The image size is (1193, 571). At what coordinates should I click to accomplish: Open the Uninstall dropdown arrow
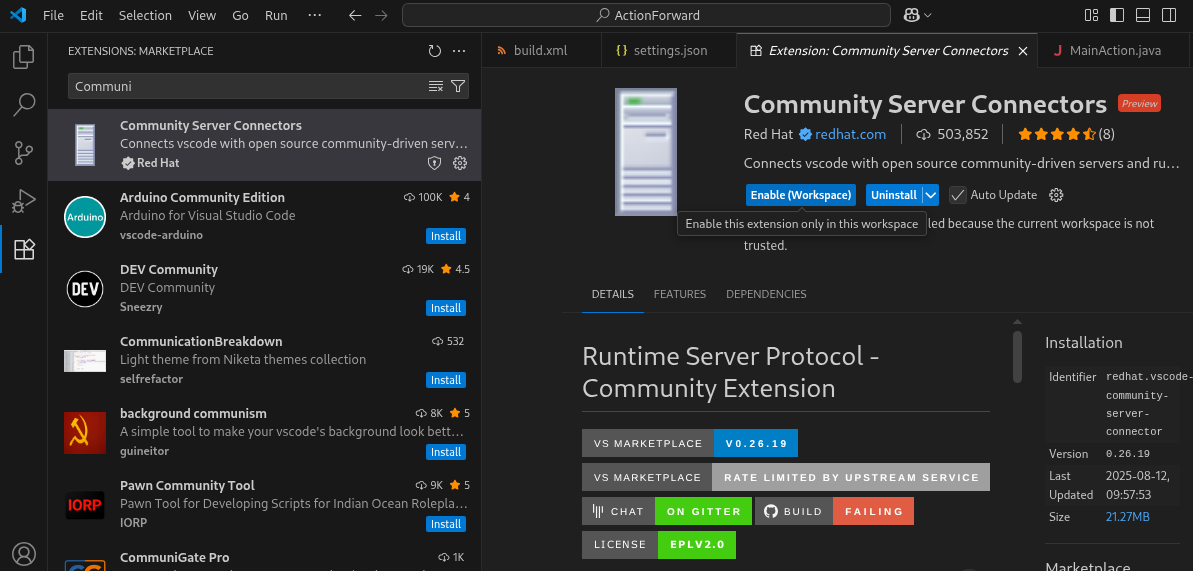931,195
